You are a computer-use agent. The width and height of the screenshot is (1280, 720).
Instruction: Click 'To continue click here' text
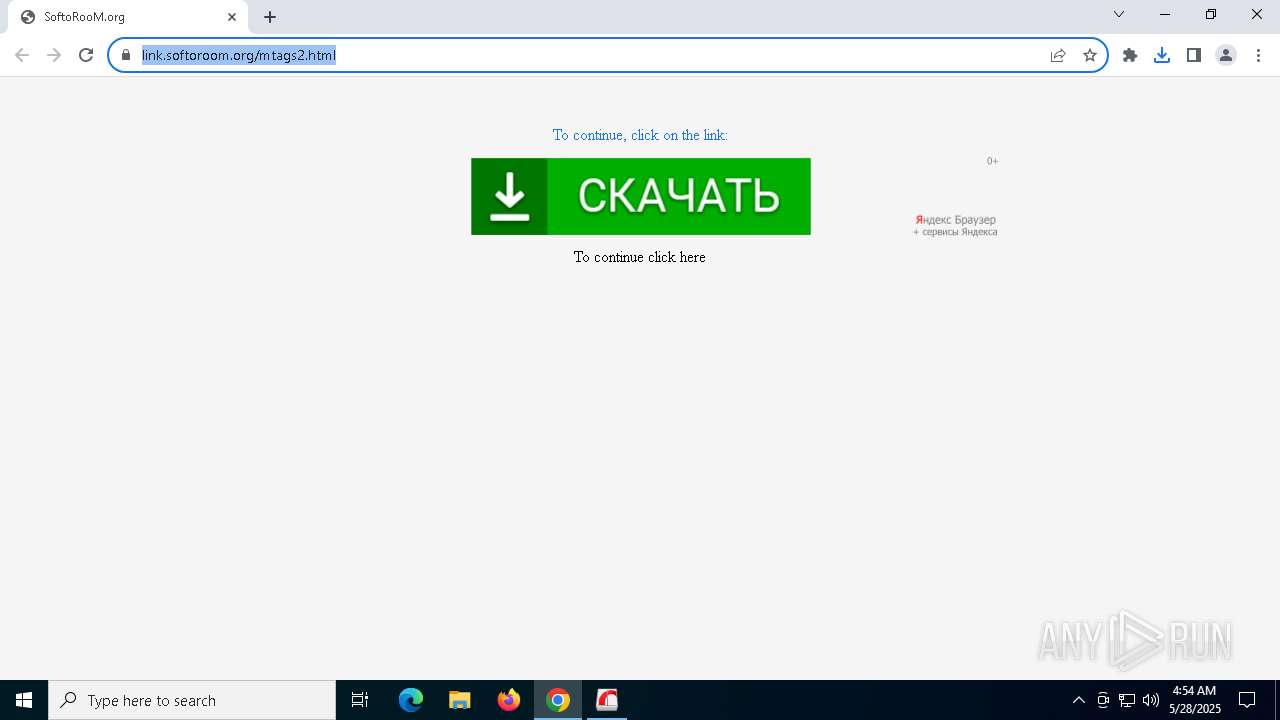(640, 257)
